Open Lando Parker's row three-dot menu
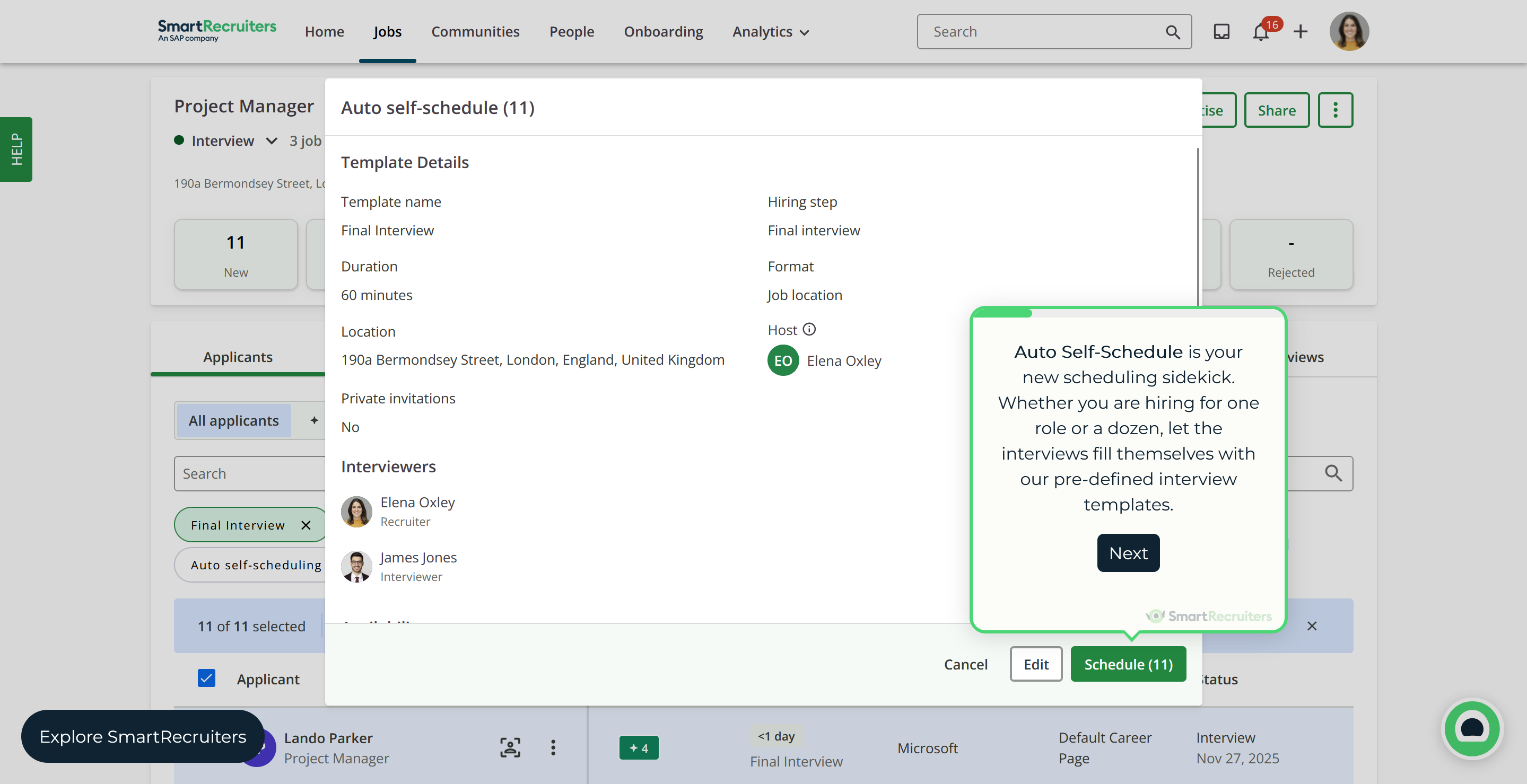Image resolution: width=1527 pixels, height=784 pixels. pyautogui.click(x=553, y=748)
